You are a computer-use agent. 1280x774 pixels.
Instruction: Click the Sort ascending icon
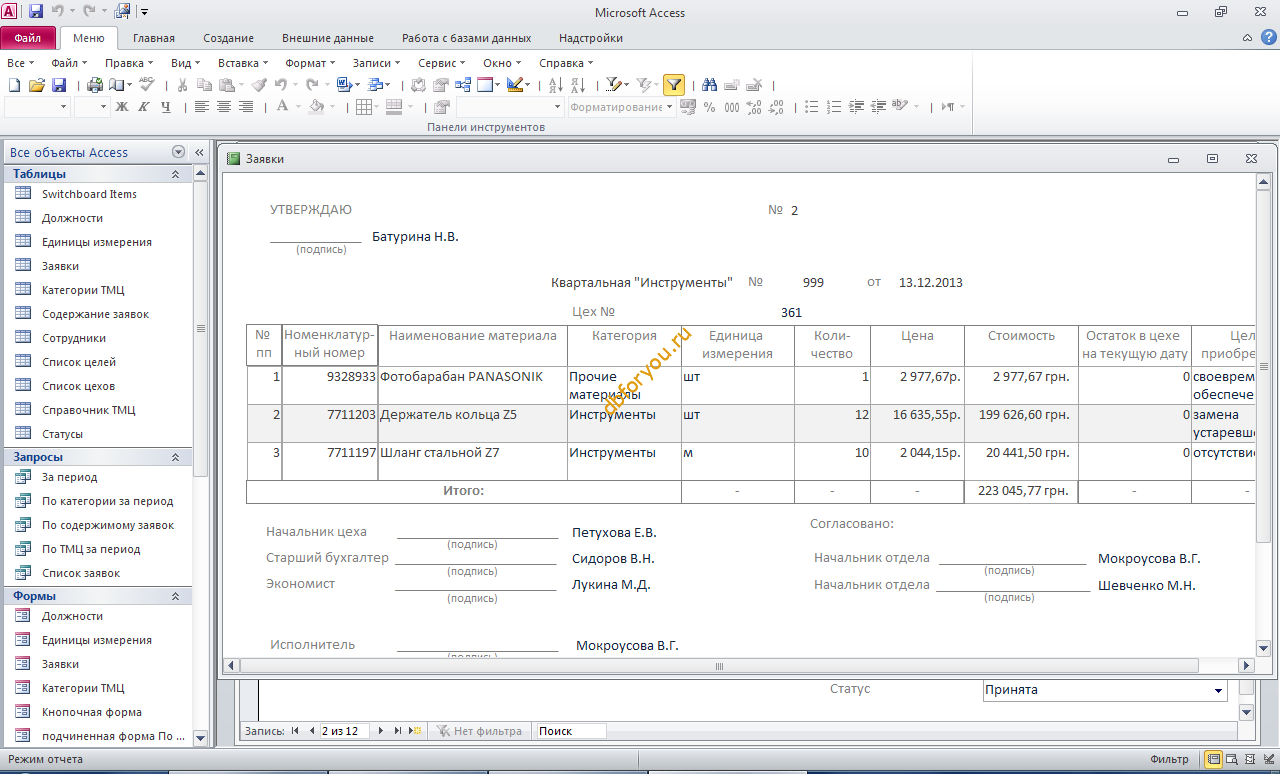pos(557,85)
